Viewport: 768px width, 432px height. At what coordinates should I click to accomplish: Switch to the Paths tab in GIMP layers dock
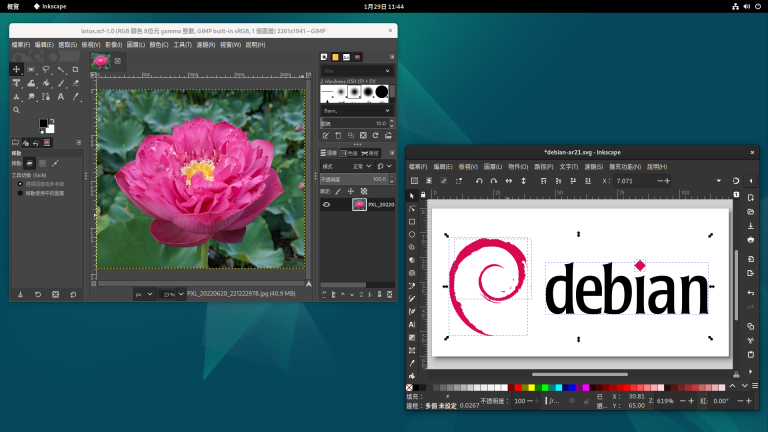[x=370, y=153]
